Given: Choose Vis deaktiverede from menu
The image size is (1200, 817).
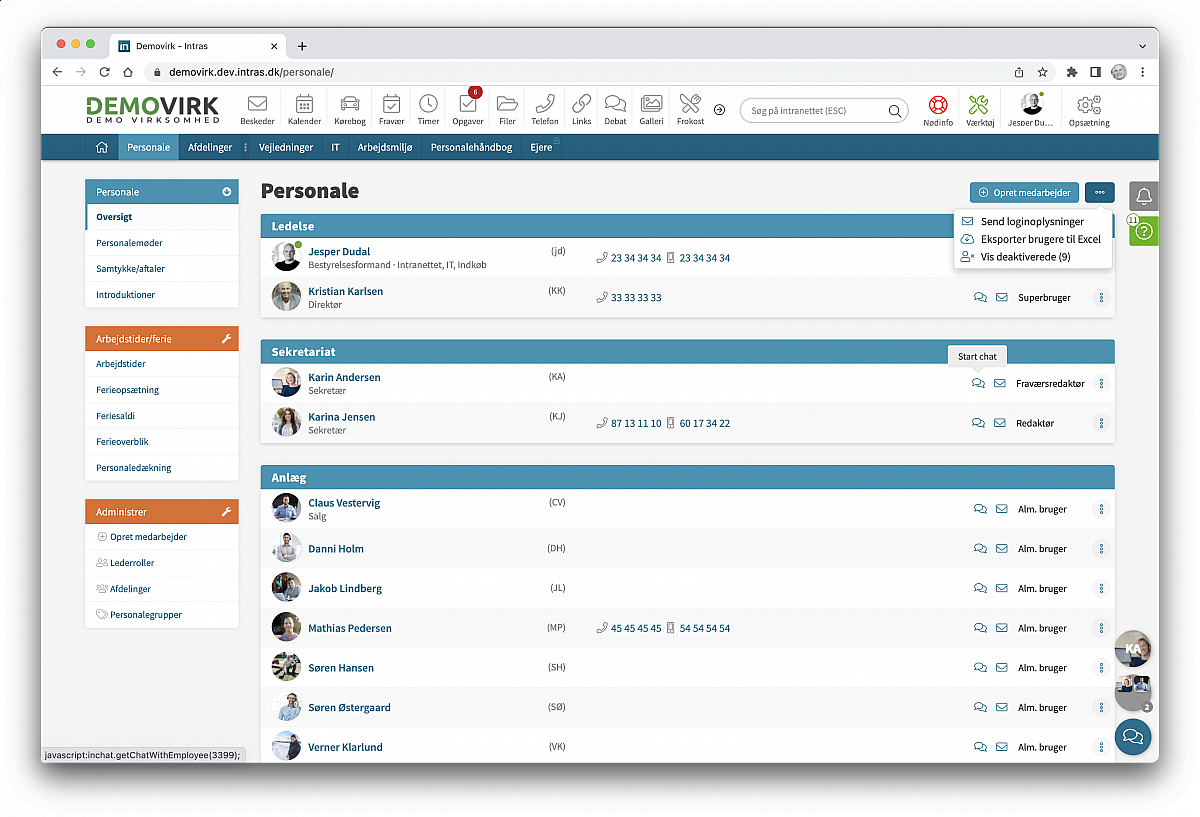Looking at the screenshot, I should 1025,257.
